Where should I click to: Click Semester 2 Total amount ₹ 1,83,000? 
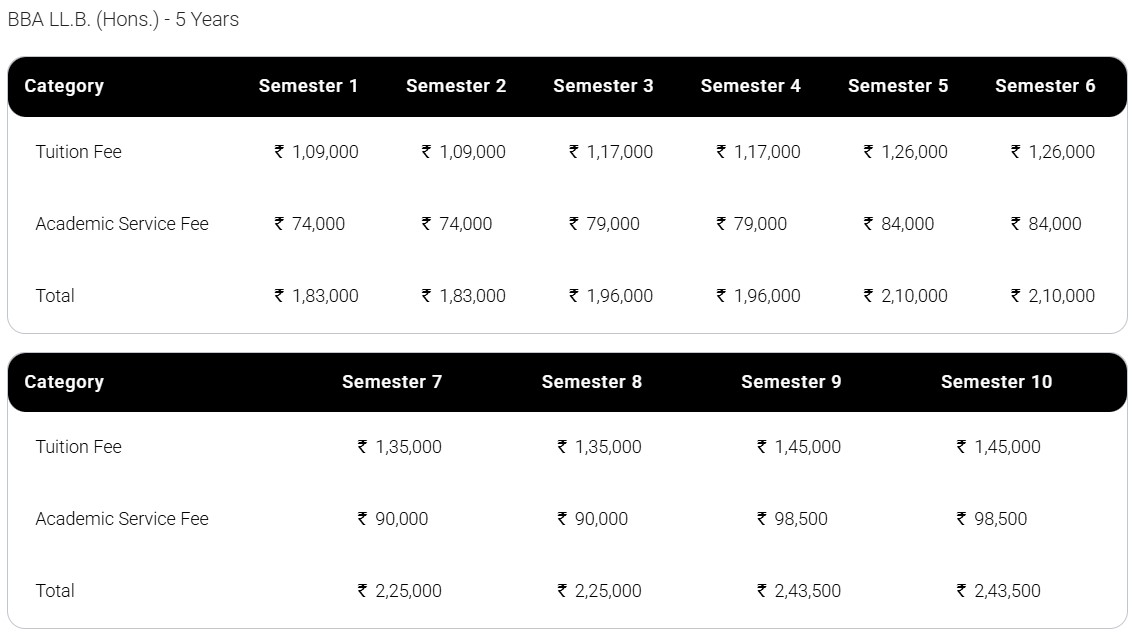pyautogui.click(x=463, y=296)
